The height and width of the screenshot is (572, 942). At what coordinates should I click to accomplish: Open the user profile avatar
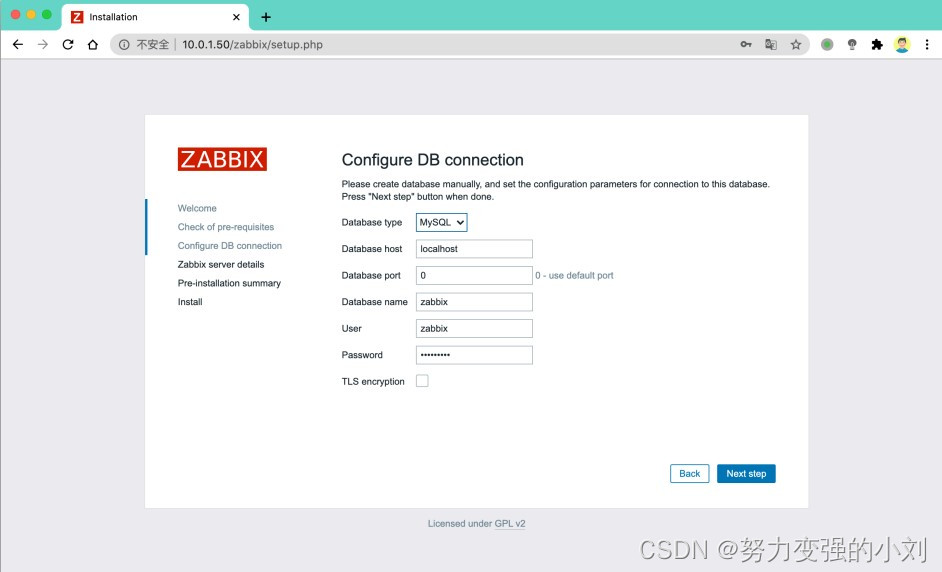902,44
